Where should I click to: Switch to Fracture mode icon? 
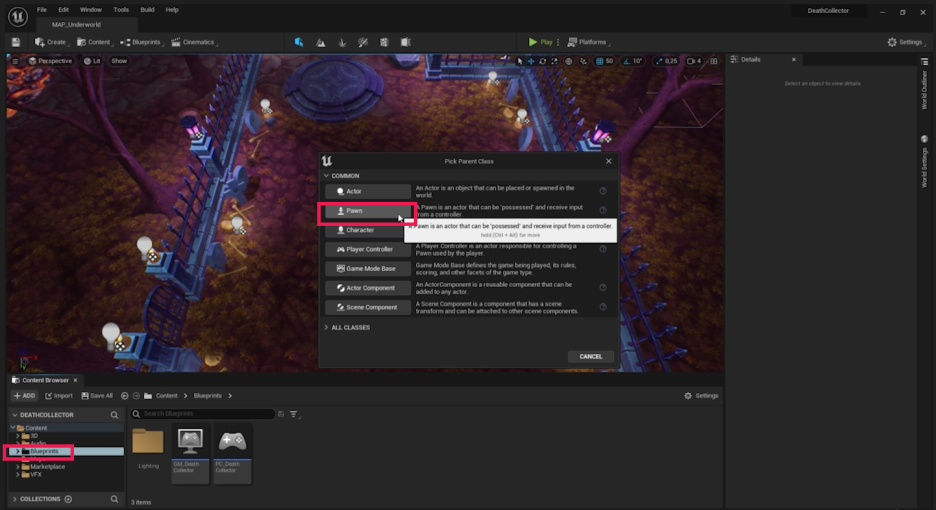click(384, 42)
